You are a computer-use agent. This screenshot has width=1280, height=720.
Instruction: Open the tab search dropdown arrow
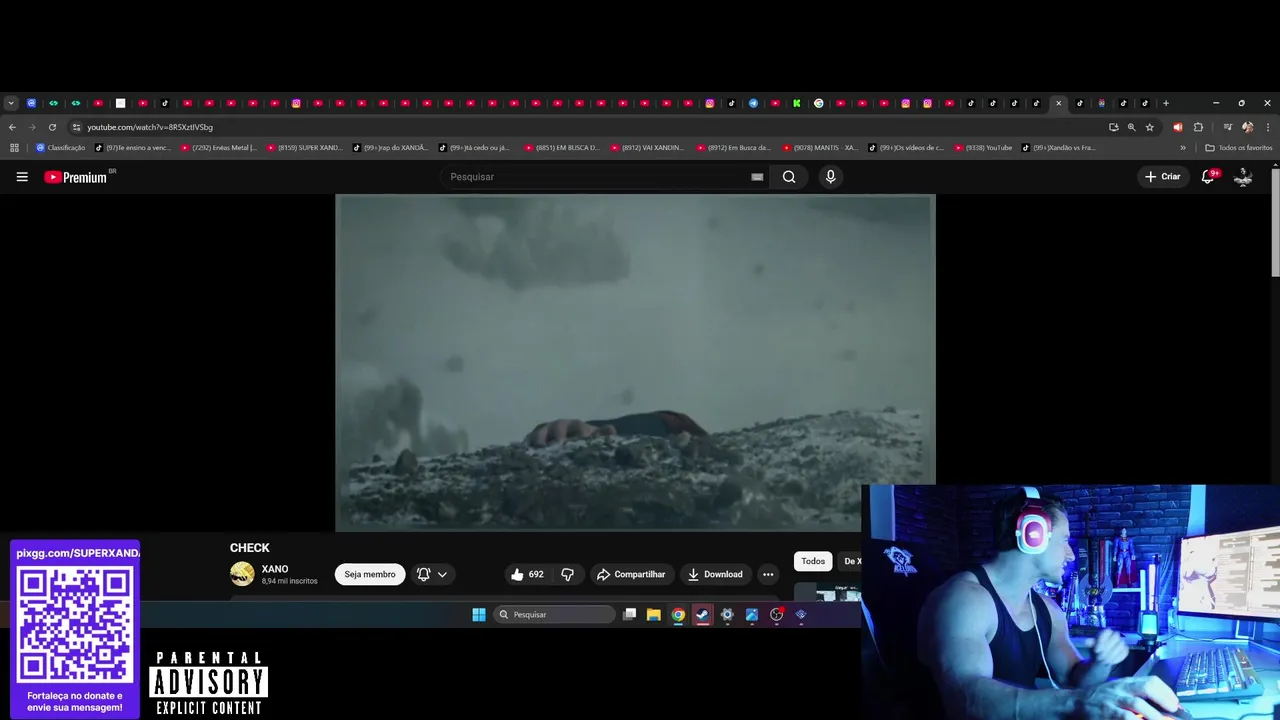coord(11,103)
